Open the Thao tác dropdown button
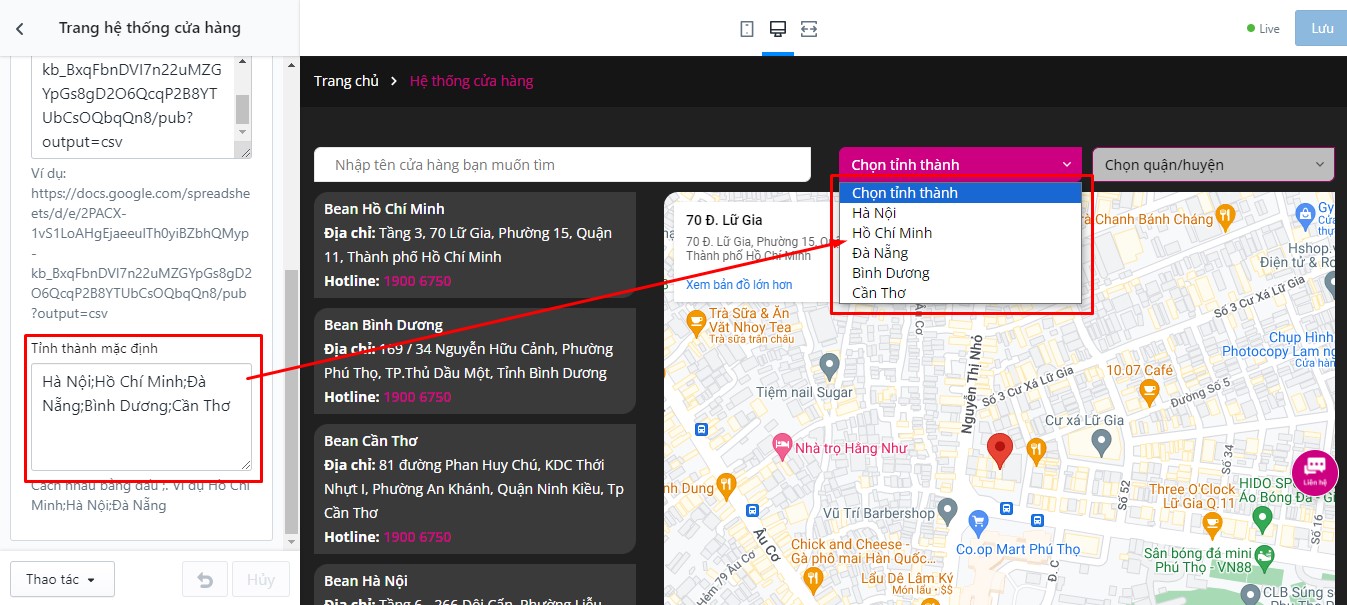Screen dimensions: 1347x605 point(62,580)
